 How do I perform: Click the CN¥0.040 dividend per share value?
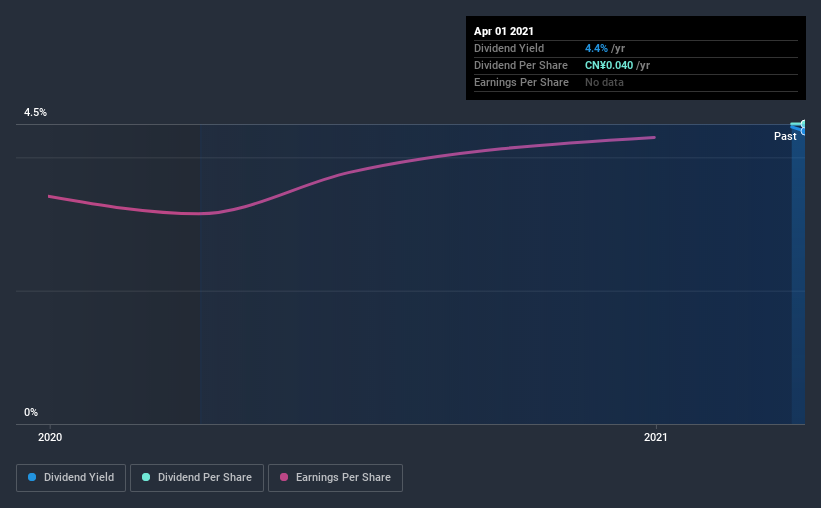609,65
